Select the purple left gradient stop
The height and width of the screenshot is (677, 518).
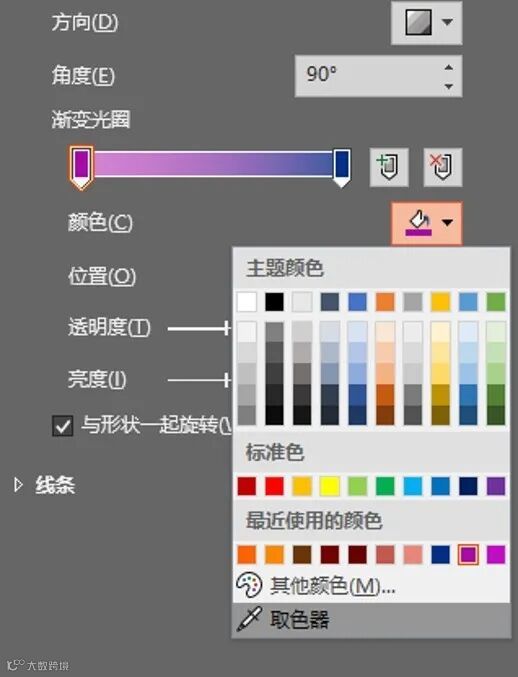81,168
